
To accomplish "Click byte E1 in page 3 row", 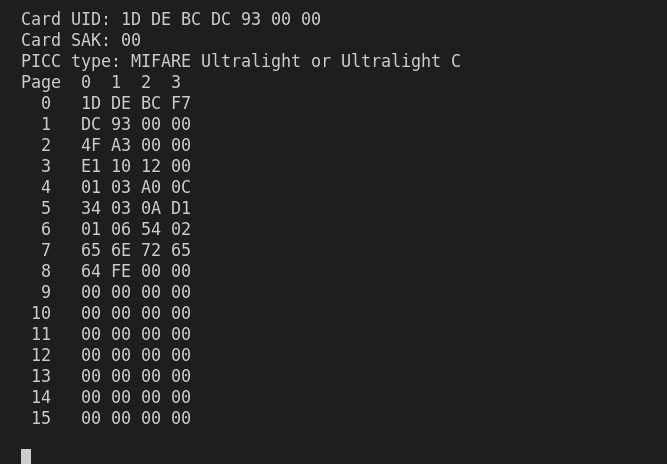I will [91, 166].
